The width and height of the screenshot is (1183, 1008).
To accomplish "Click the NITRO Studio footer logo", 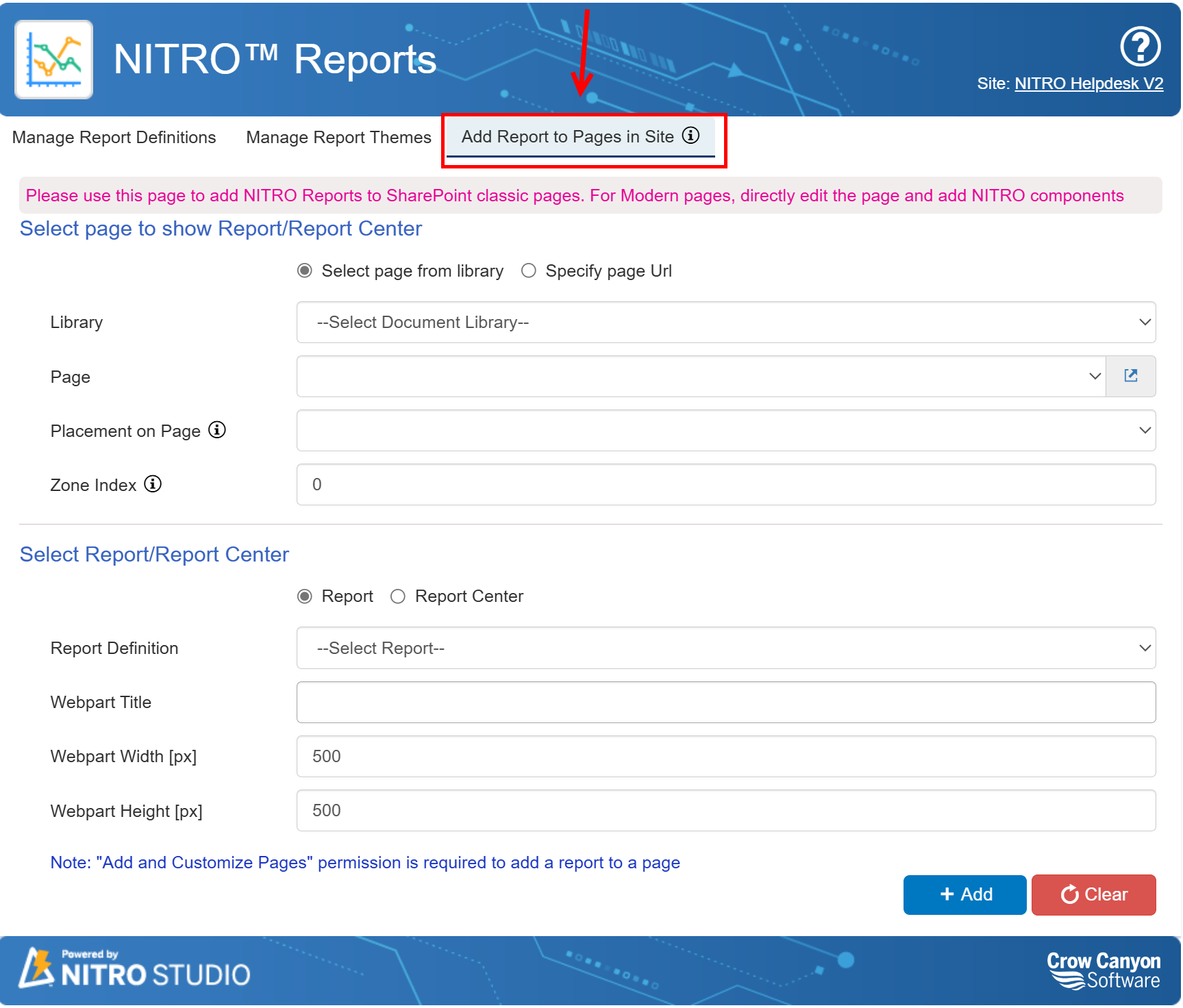I will (134, 968).
